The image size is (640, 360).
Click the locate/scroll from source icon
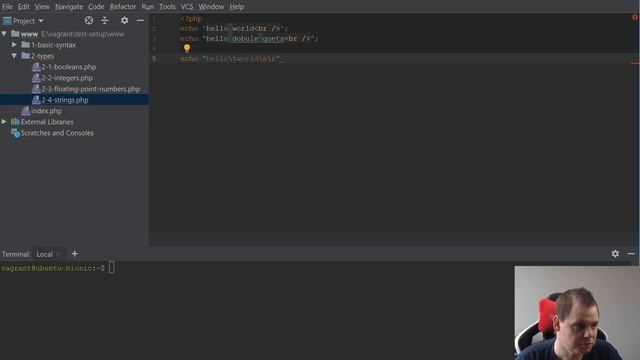[x=89, y=20]
